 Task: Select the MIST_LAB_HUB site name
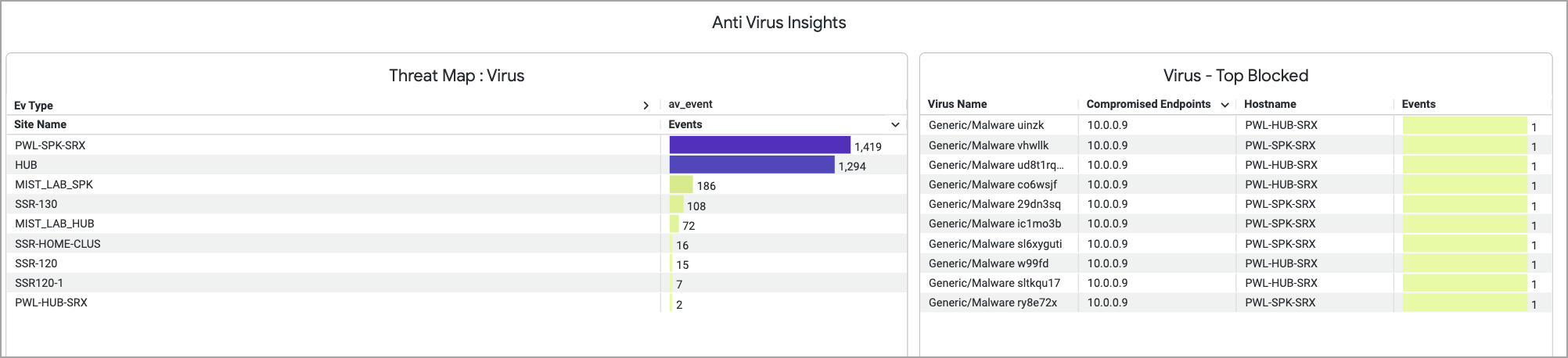54,224
